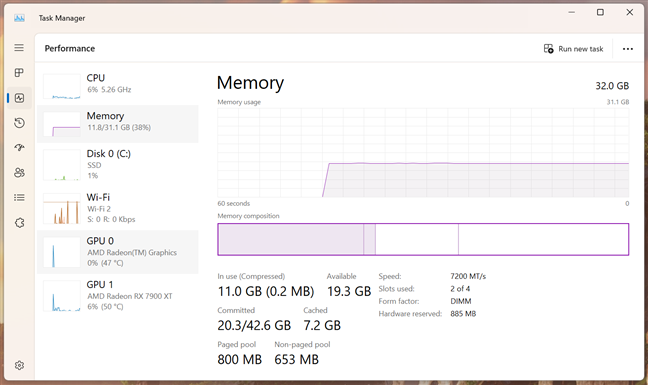Click Slots used value 2 of 4
Viewport: 648px width, 385px height.
460,288
